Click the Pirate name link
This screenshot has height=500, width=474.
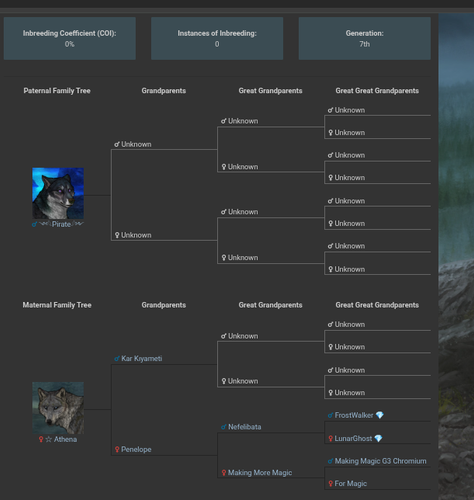pos(61,224)
